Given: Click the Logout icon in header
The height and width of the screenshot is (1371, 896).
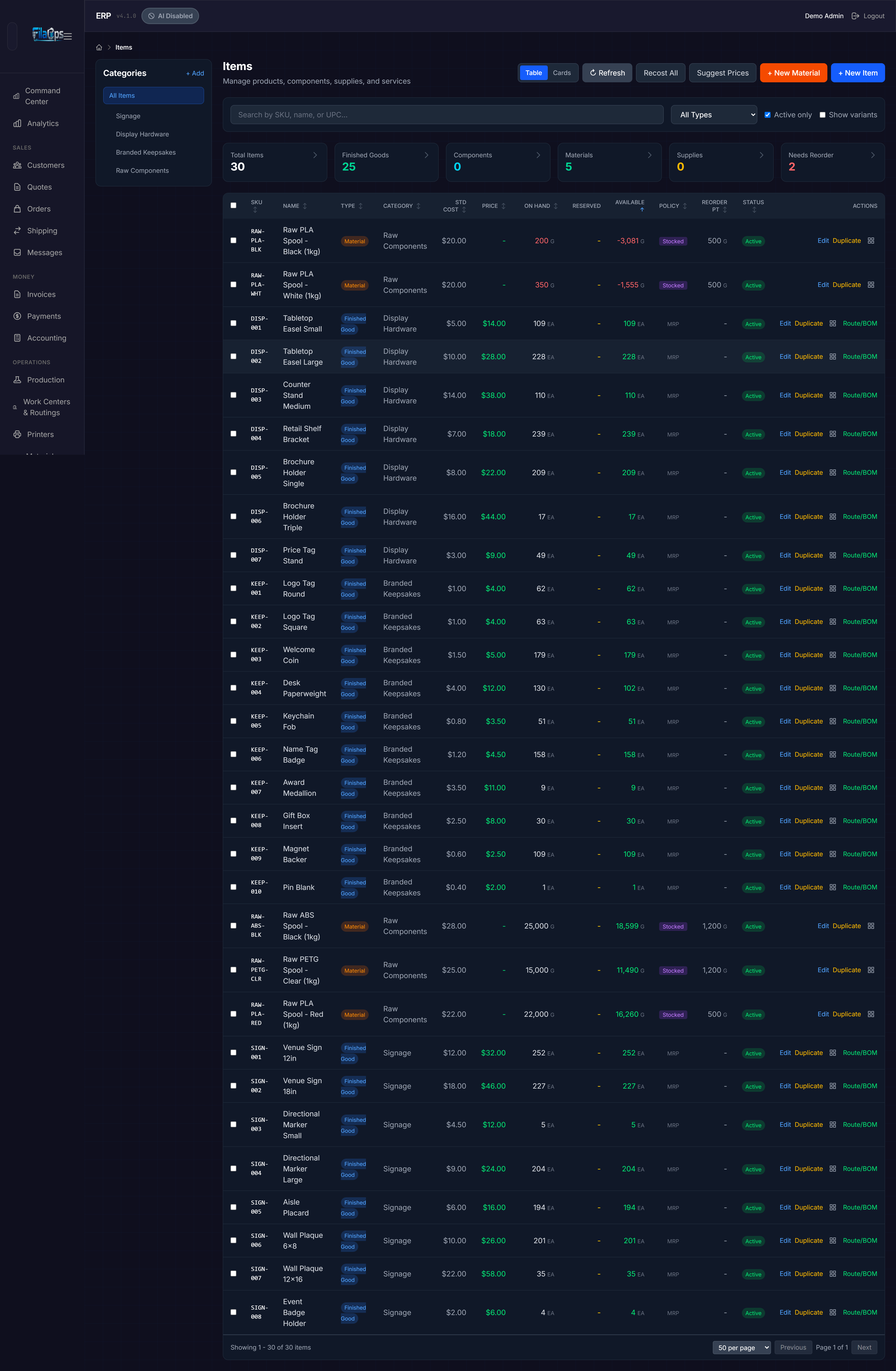Looking at the screenshot, I should 855,16.
